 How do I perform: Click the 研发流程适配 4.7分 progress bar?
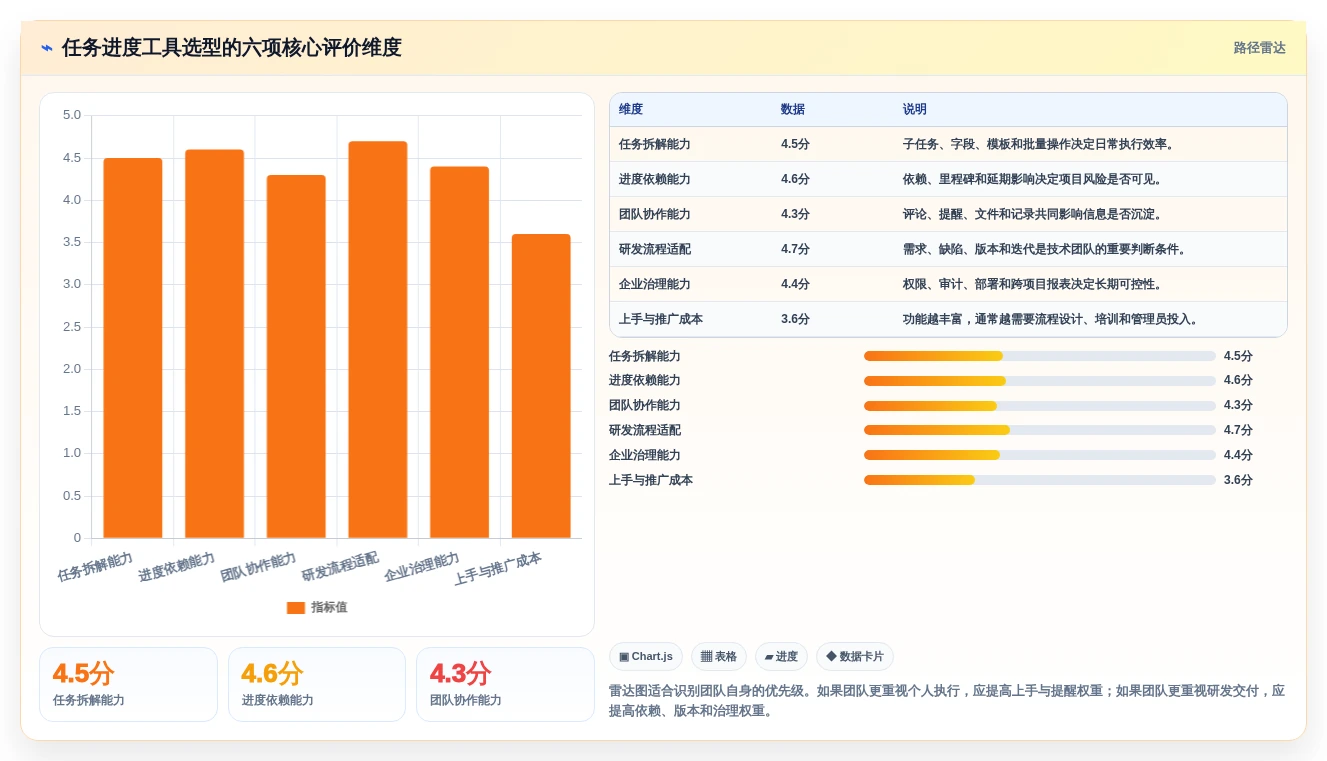(x=1040, y=430)
